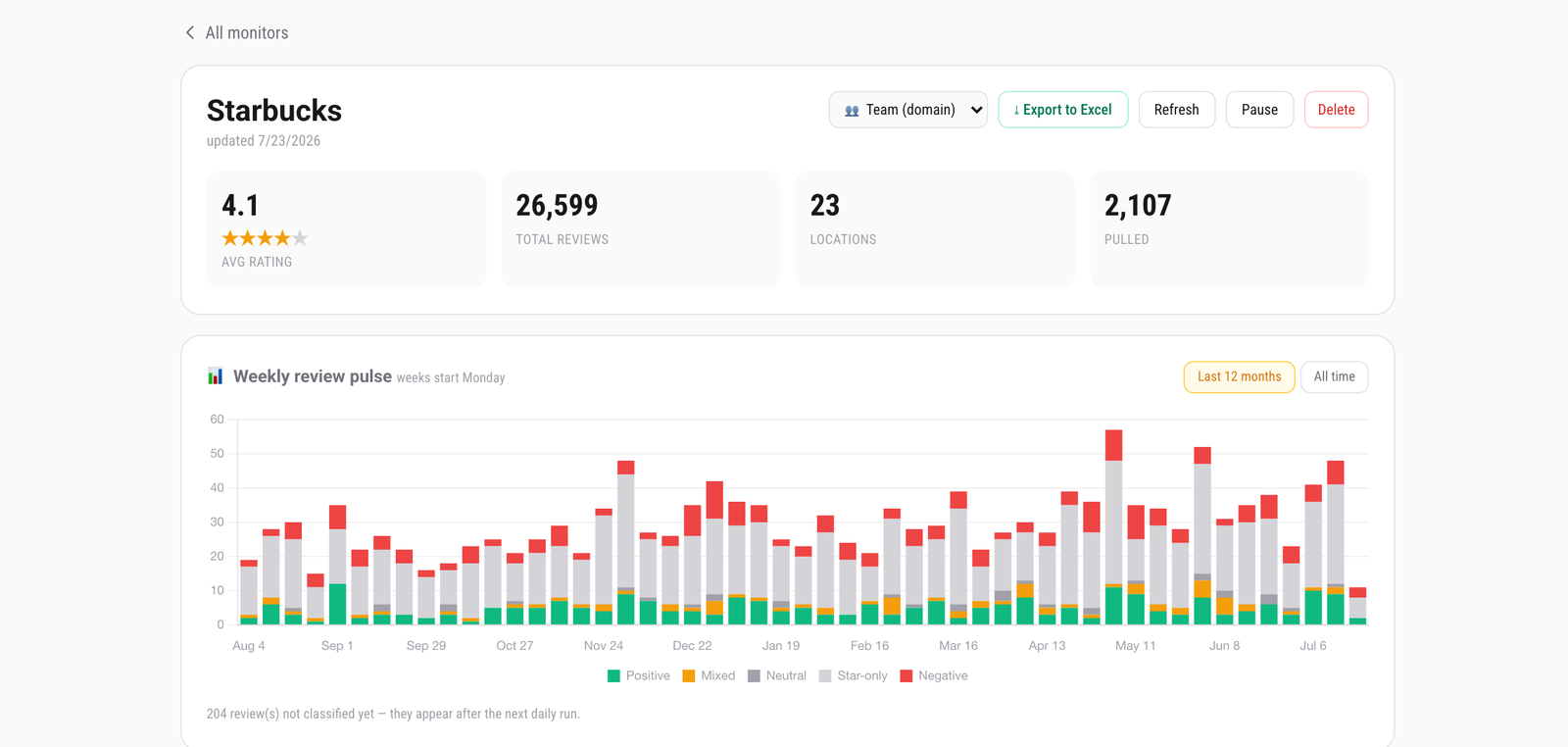Toggle the Neutral legend swatch

[754, 675]
